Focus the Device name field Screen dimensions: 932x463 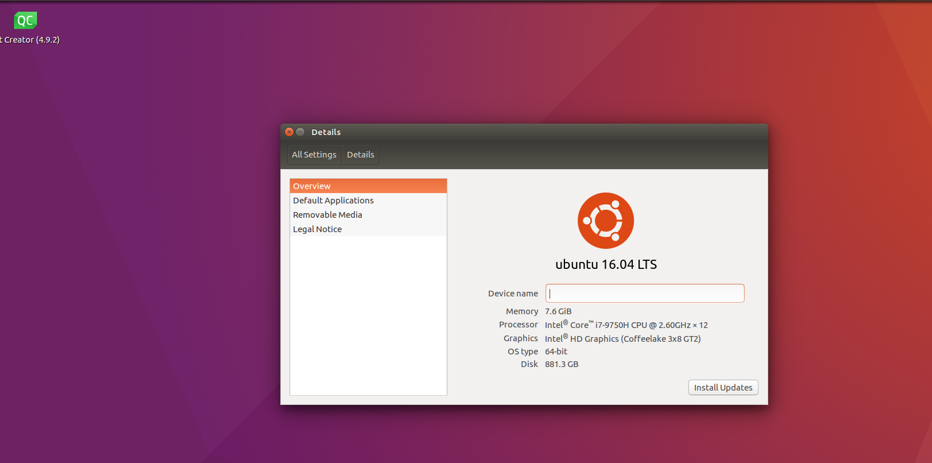point(645,293)
